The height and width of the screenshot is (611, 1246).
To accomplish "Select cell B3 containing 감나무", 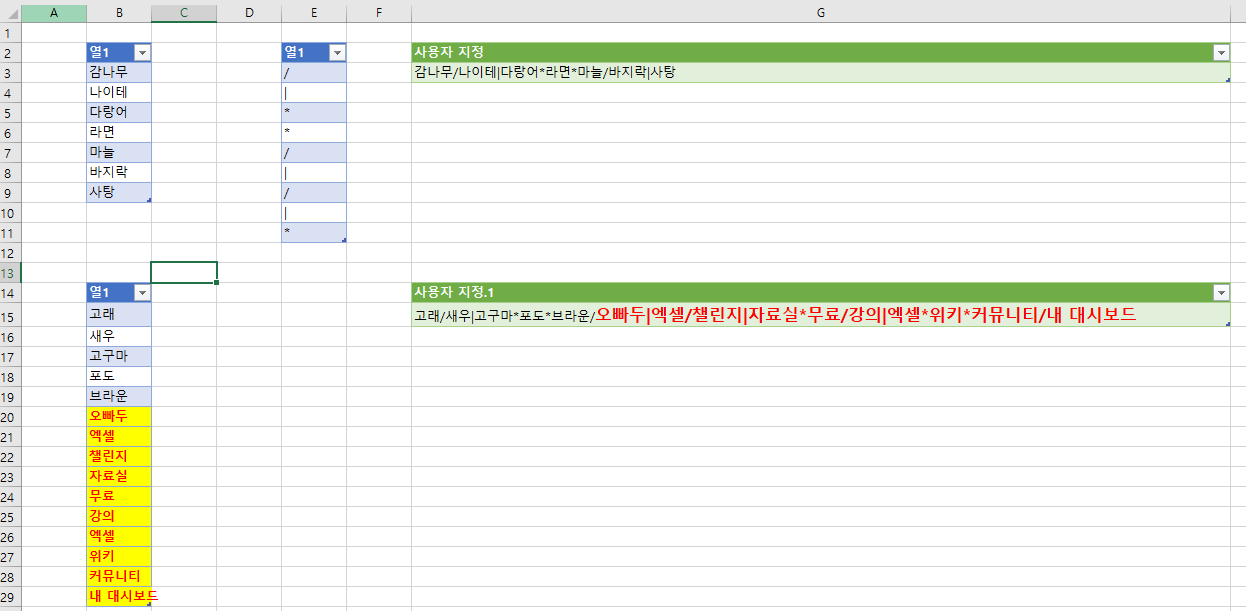I will pyautogui.click(x=118, y=72).
